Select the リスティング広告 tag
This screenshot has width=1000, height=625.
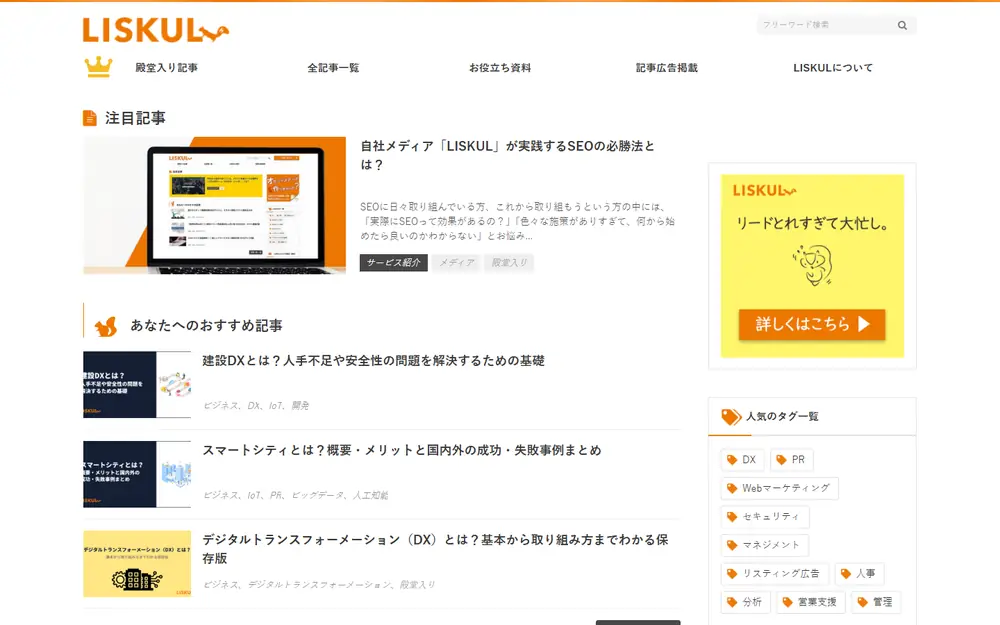coord(775,574)
